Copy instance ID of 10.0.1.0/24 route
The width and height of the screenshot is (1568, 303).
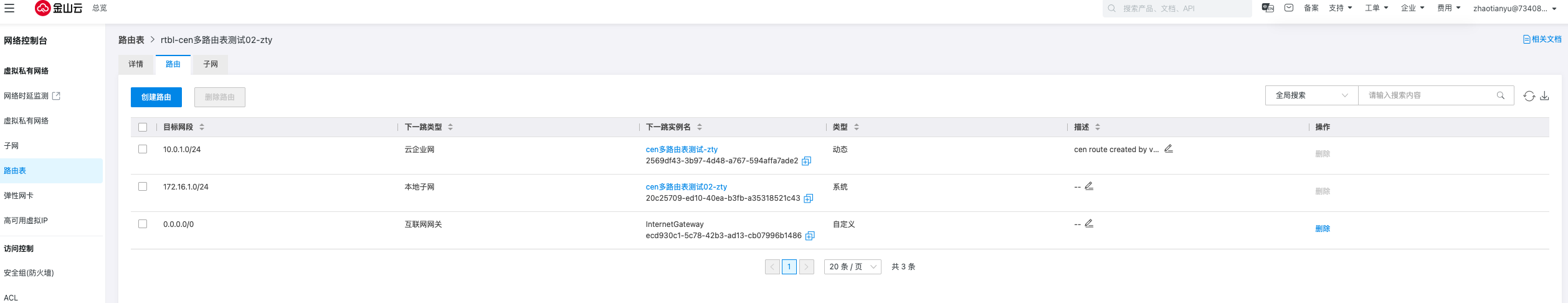click(x=806, y=161)
